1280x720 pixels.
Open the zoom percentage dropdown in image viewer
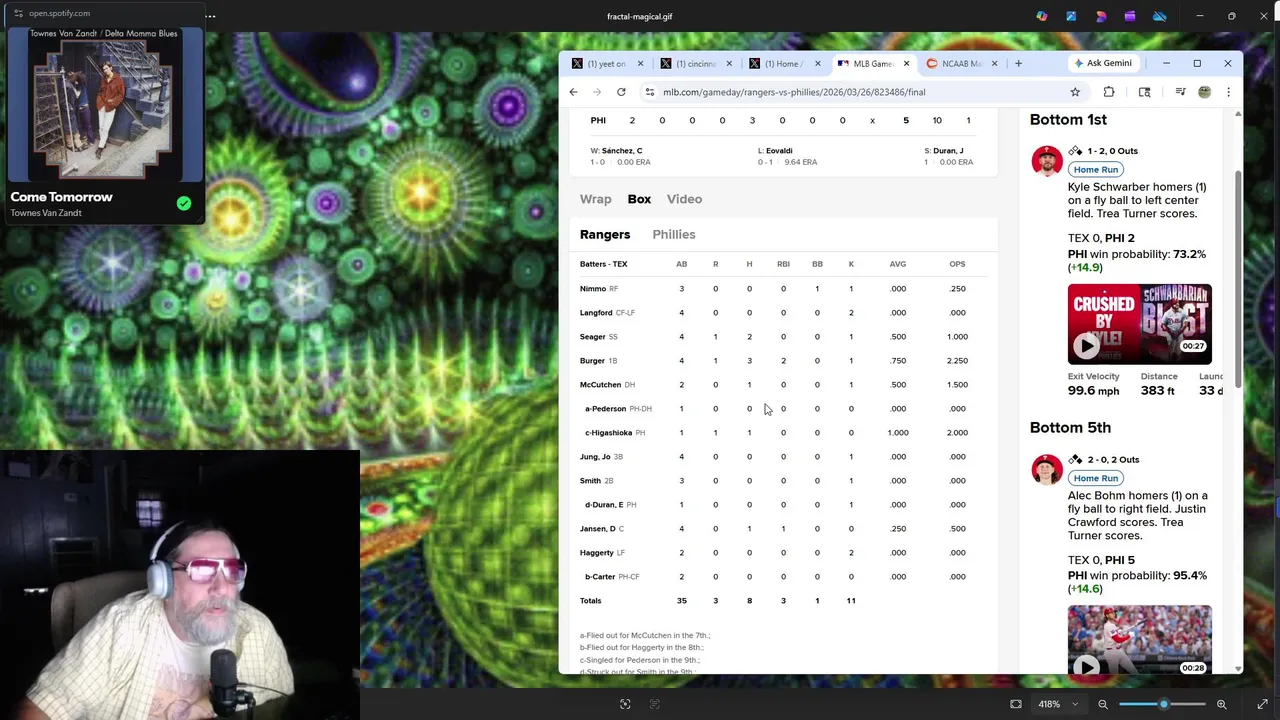1058,704
